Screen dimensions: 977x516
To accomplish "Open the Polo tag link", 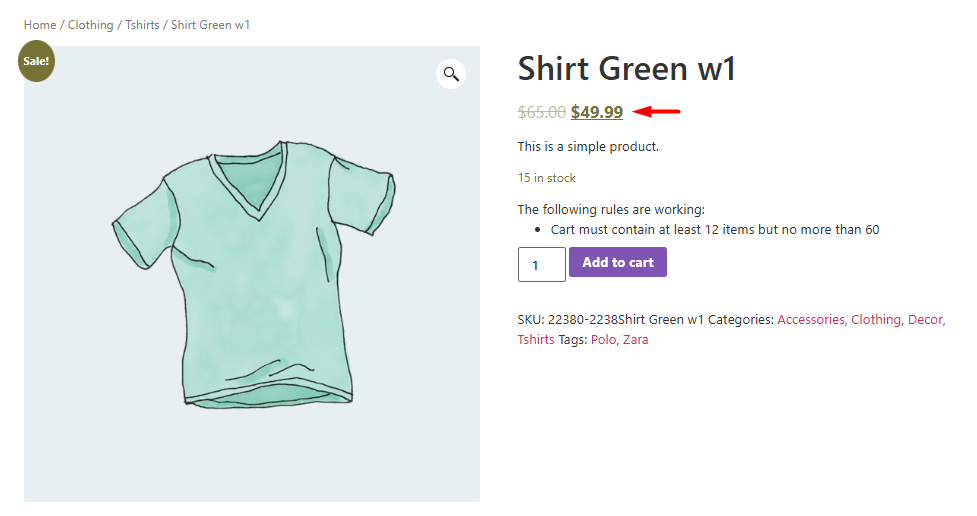I will (x=603, y=340).
